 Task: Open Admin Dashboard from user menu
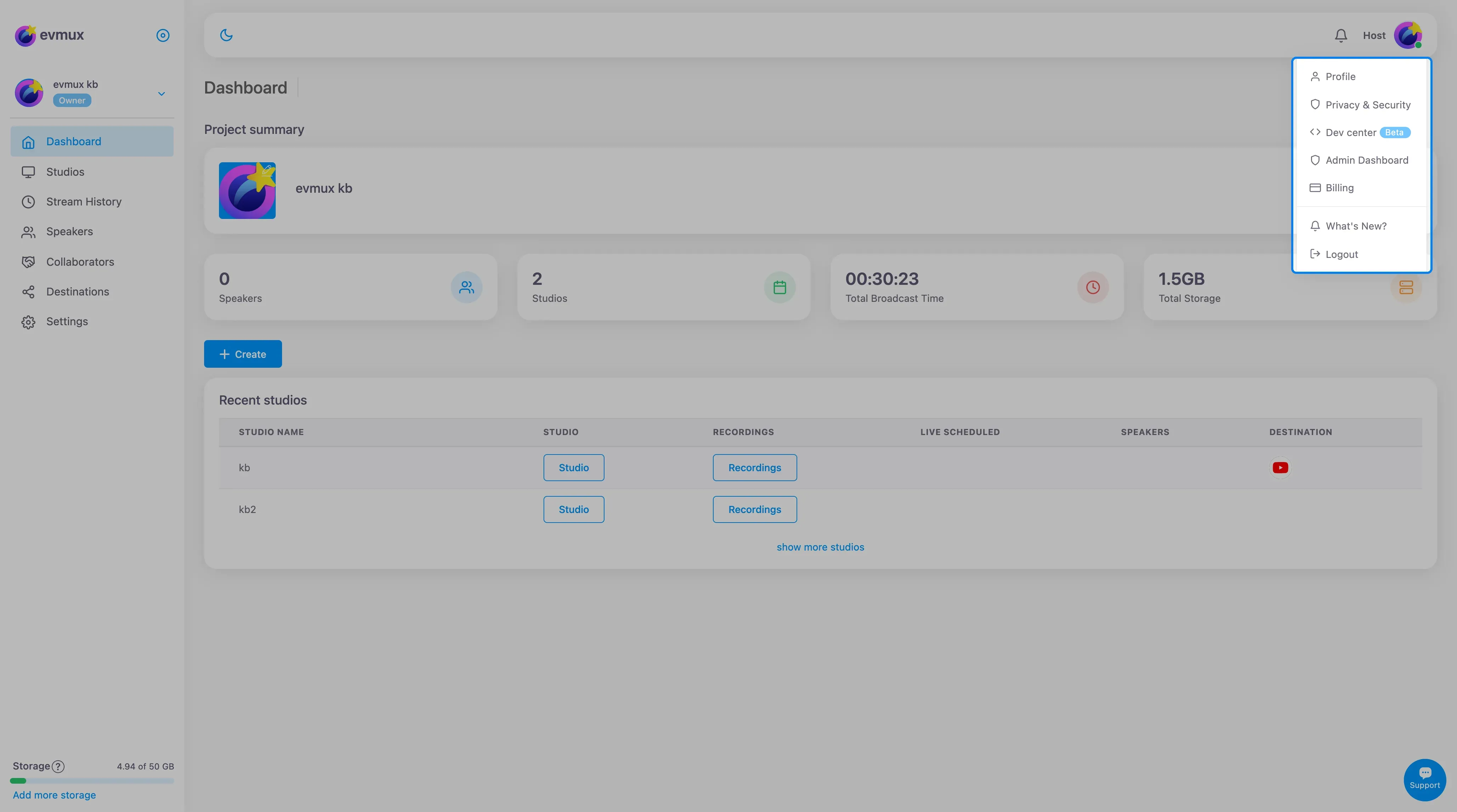click(x=1361, y=160)
